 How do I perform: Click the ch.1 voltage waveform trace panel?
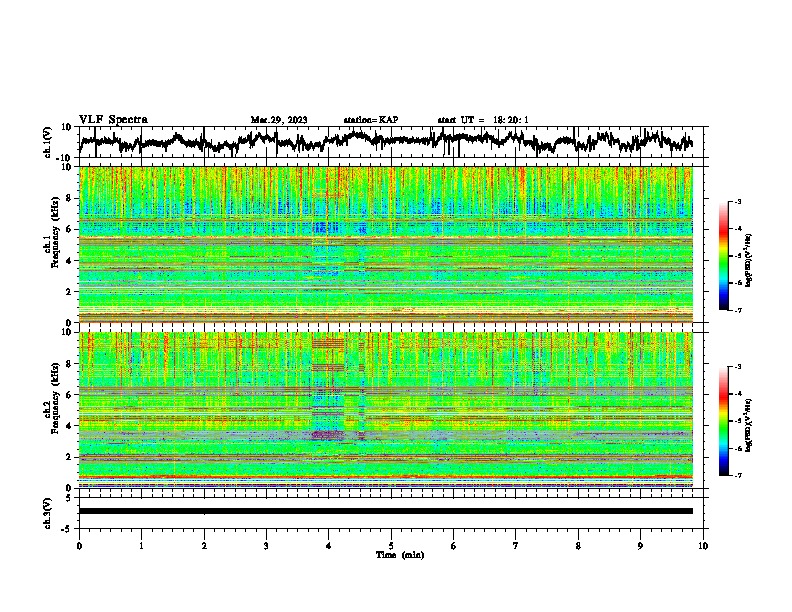click(x=393, y=142)
